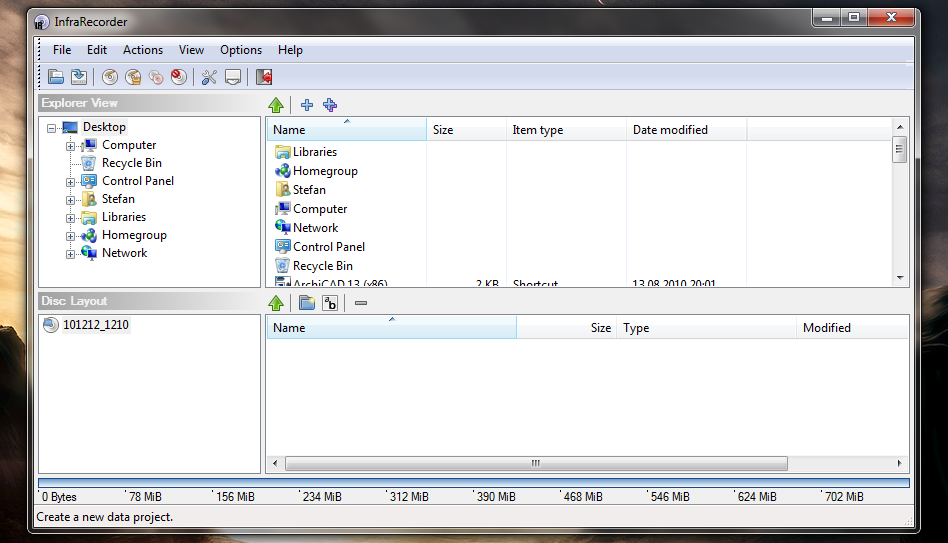Go up a folder in Explorer View
Screen dimensions: 948x543
(x=276, y=105)
